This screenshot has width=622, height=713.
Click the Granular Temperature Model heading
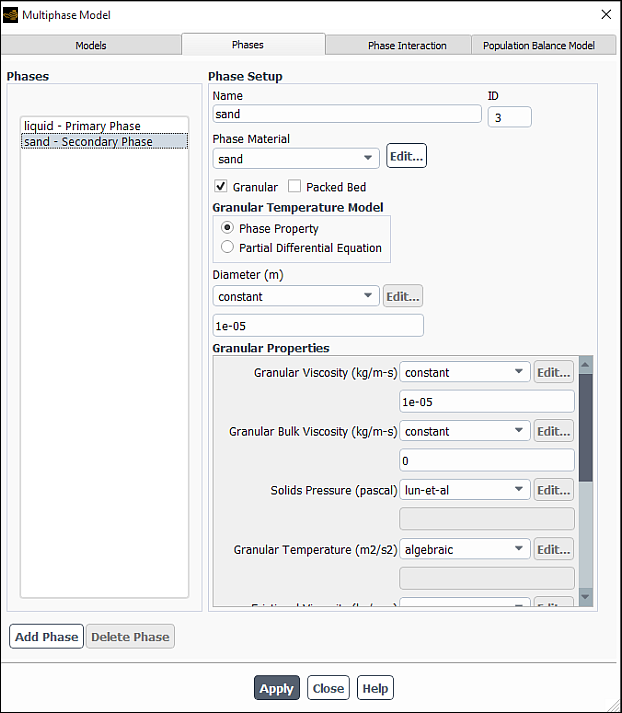298,207
